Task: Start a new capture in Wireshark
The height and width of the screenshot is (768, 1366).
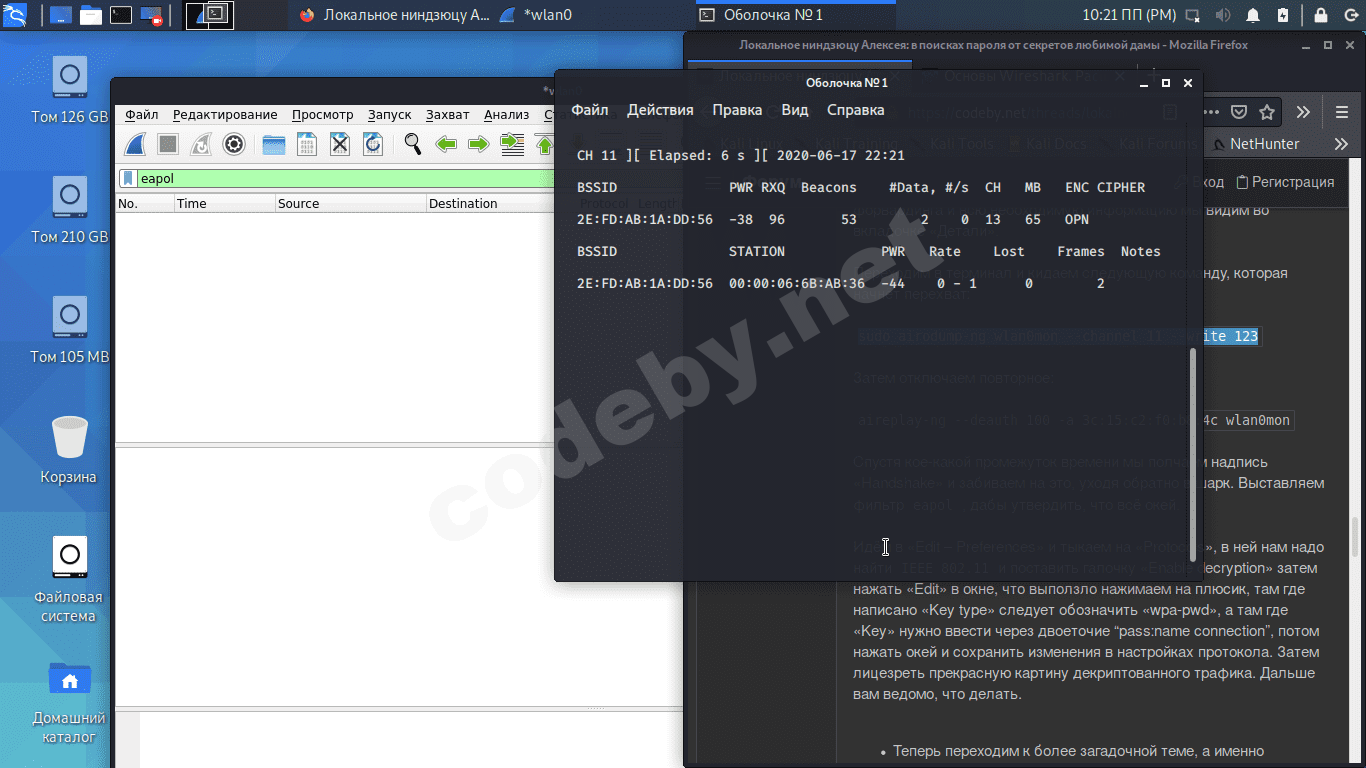Action: pyautogui.click(x=136, y=144)
